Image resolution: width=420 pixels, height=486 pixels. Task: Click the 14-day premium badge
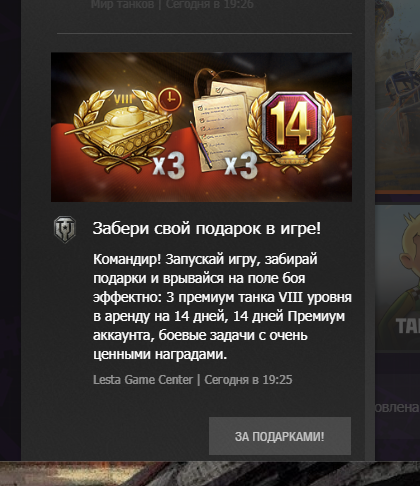pos(291,129)
